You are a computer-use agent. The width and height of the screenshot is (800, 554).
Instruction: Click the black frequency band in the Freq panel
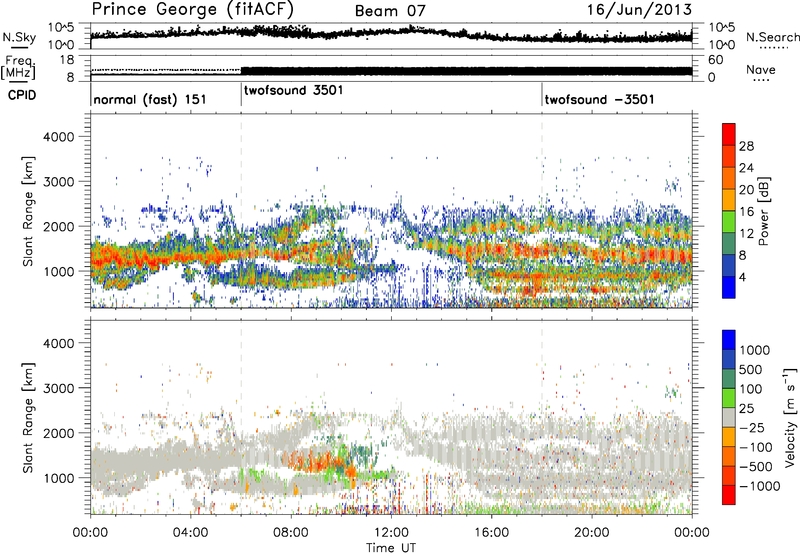coord(466,71)
